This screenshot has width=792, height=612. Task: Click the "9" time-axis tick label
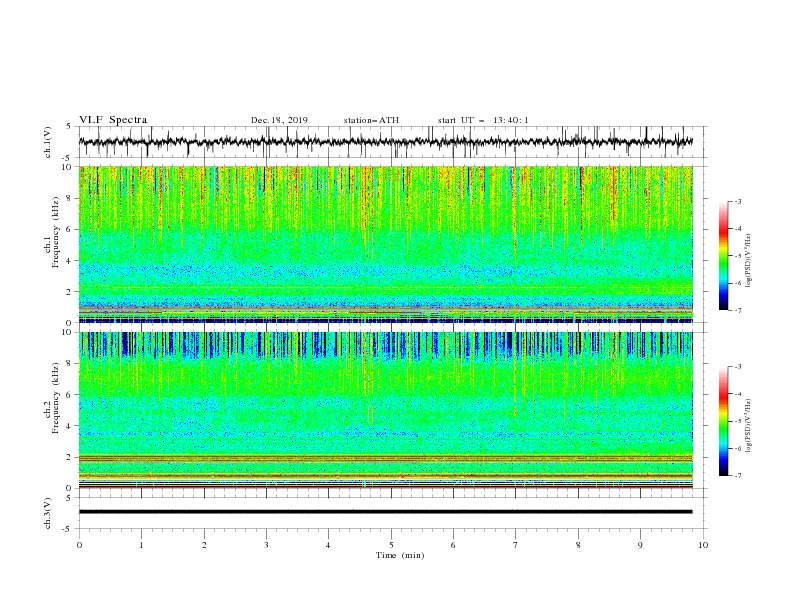pos(640,545)
